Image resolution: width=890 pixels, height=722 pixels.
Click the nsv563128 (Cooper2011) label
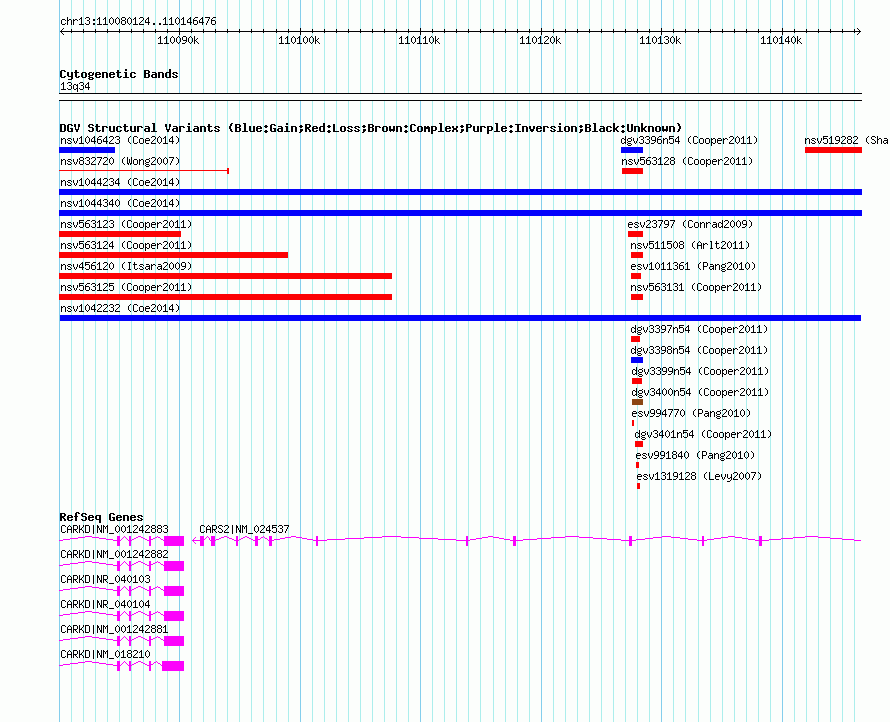(687, 161)
